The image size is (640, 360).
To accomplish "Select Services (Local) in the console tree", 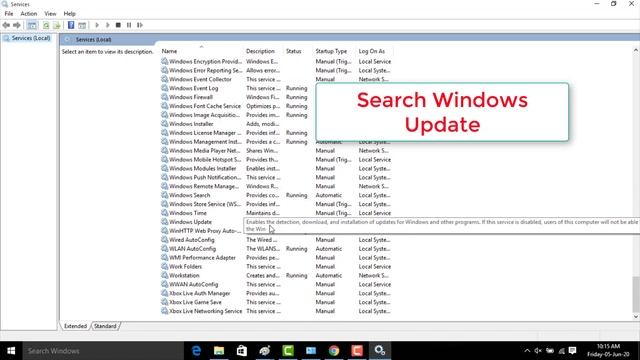I will pyautogui.click(x=31, y=38).
